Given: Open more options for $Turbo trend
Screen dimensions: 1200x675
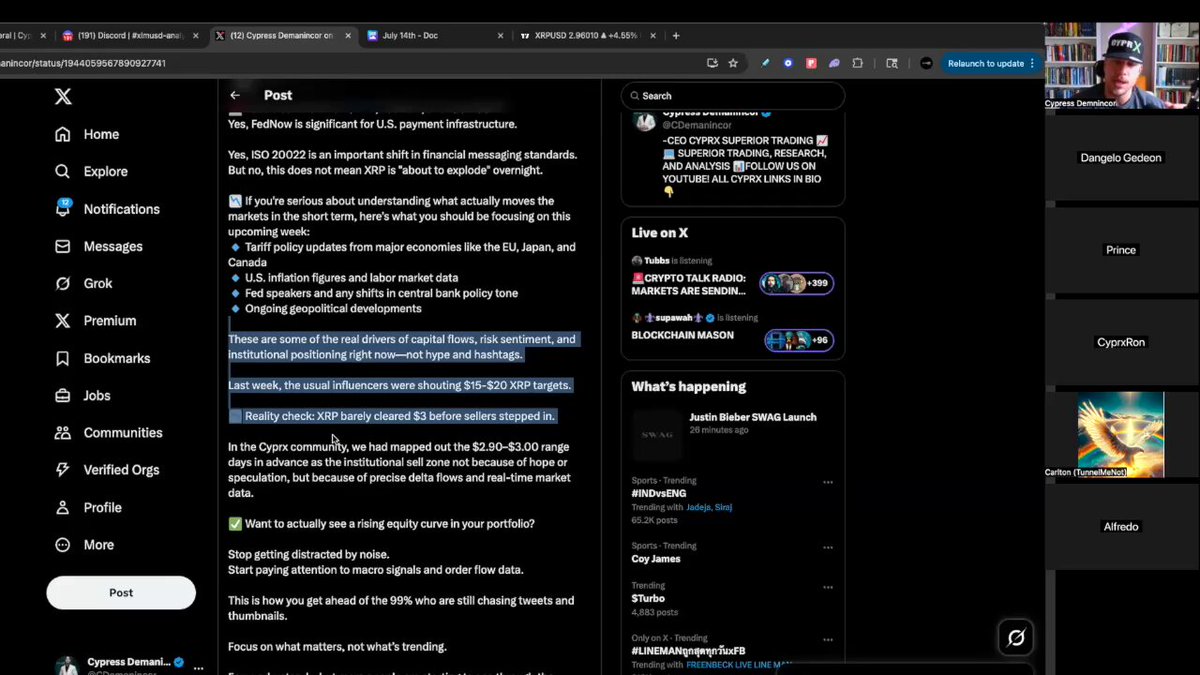Looking at the screenshot, I should pos(828,586).
